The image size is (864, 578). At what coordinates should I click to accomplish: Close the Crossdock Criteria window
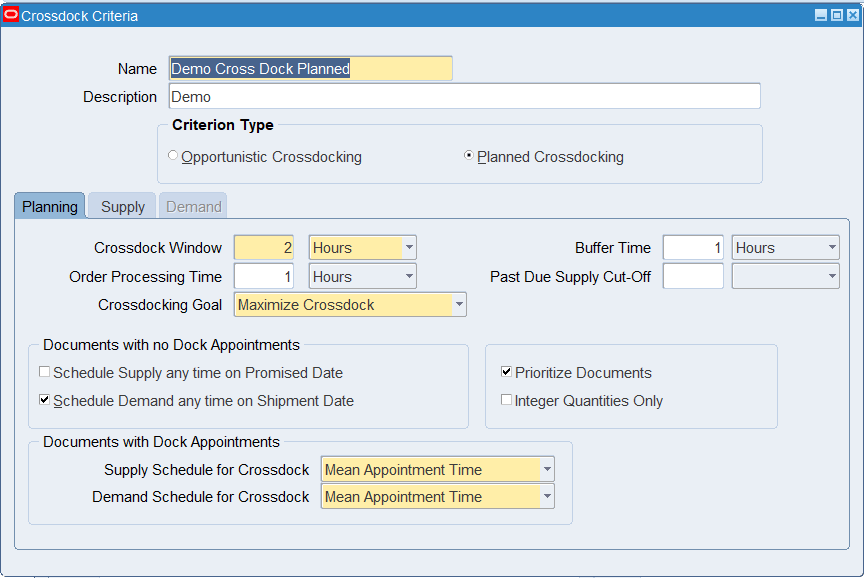tap(852, 16)
